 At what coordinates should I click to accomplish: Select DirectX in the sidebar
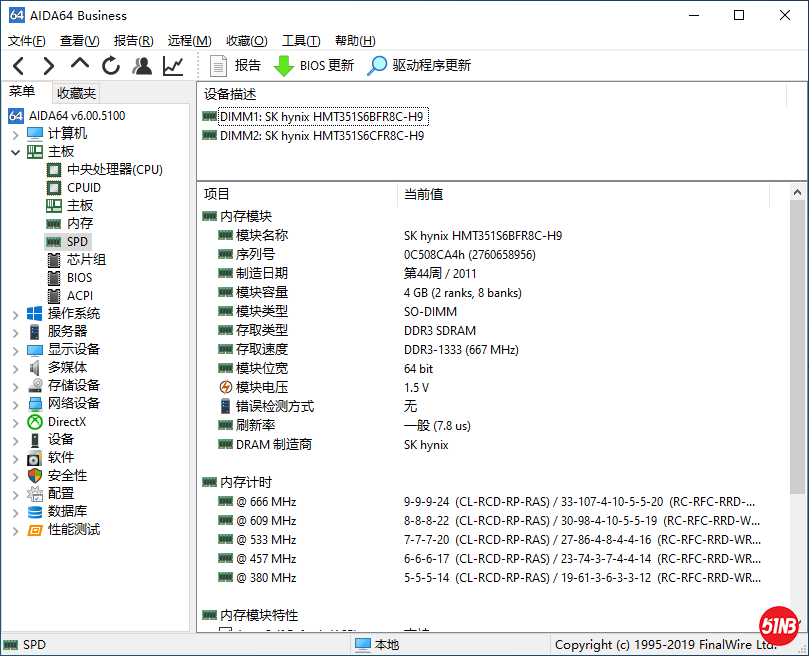coord(67,422)
